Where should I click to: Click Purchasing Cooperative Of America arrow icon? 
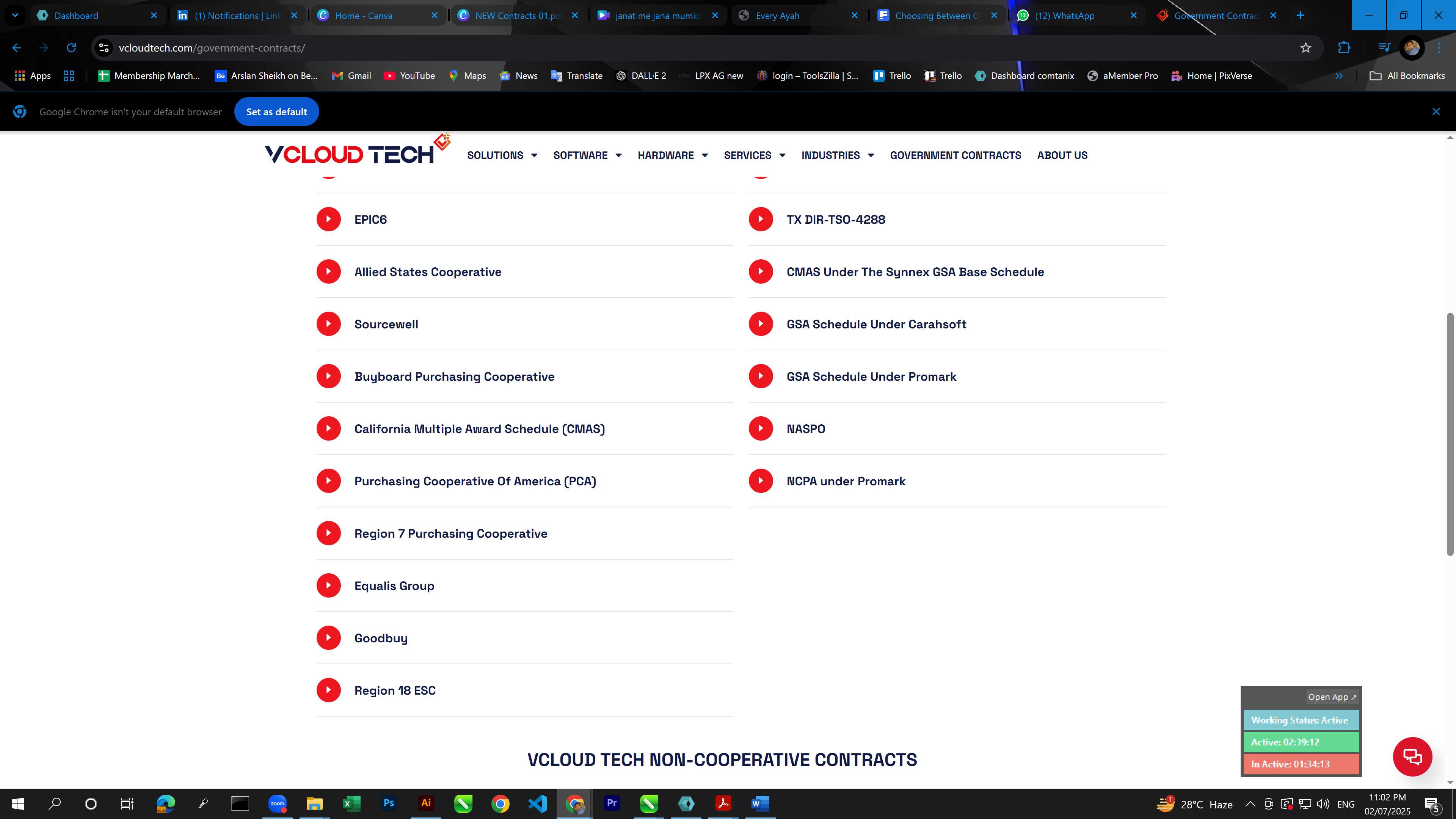click(328, 481)
